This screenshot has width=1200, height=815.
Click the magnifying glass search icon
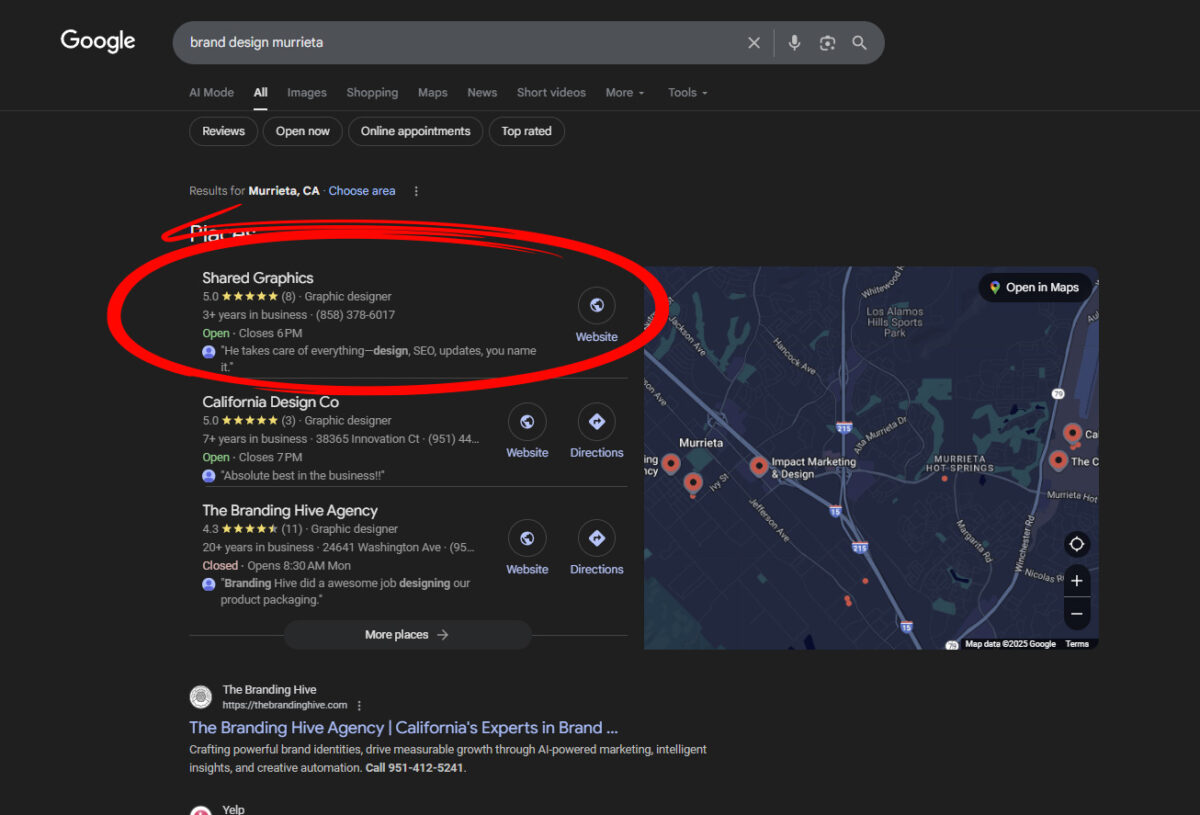click(859, 42)
